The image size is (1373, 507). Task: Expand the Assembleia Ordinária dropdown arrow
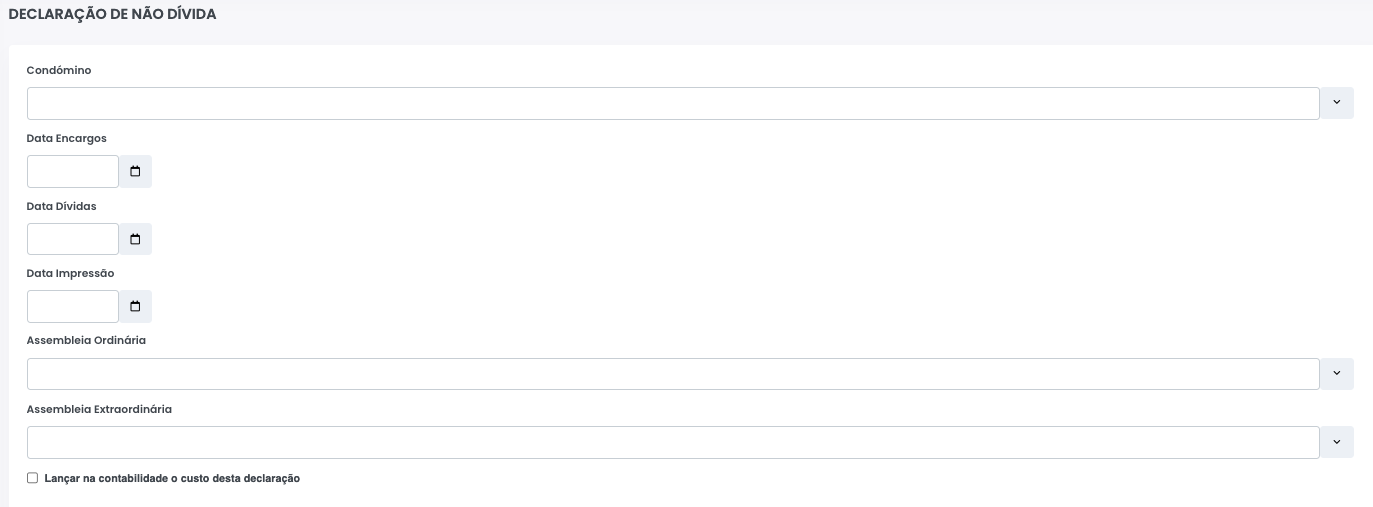1337,374
